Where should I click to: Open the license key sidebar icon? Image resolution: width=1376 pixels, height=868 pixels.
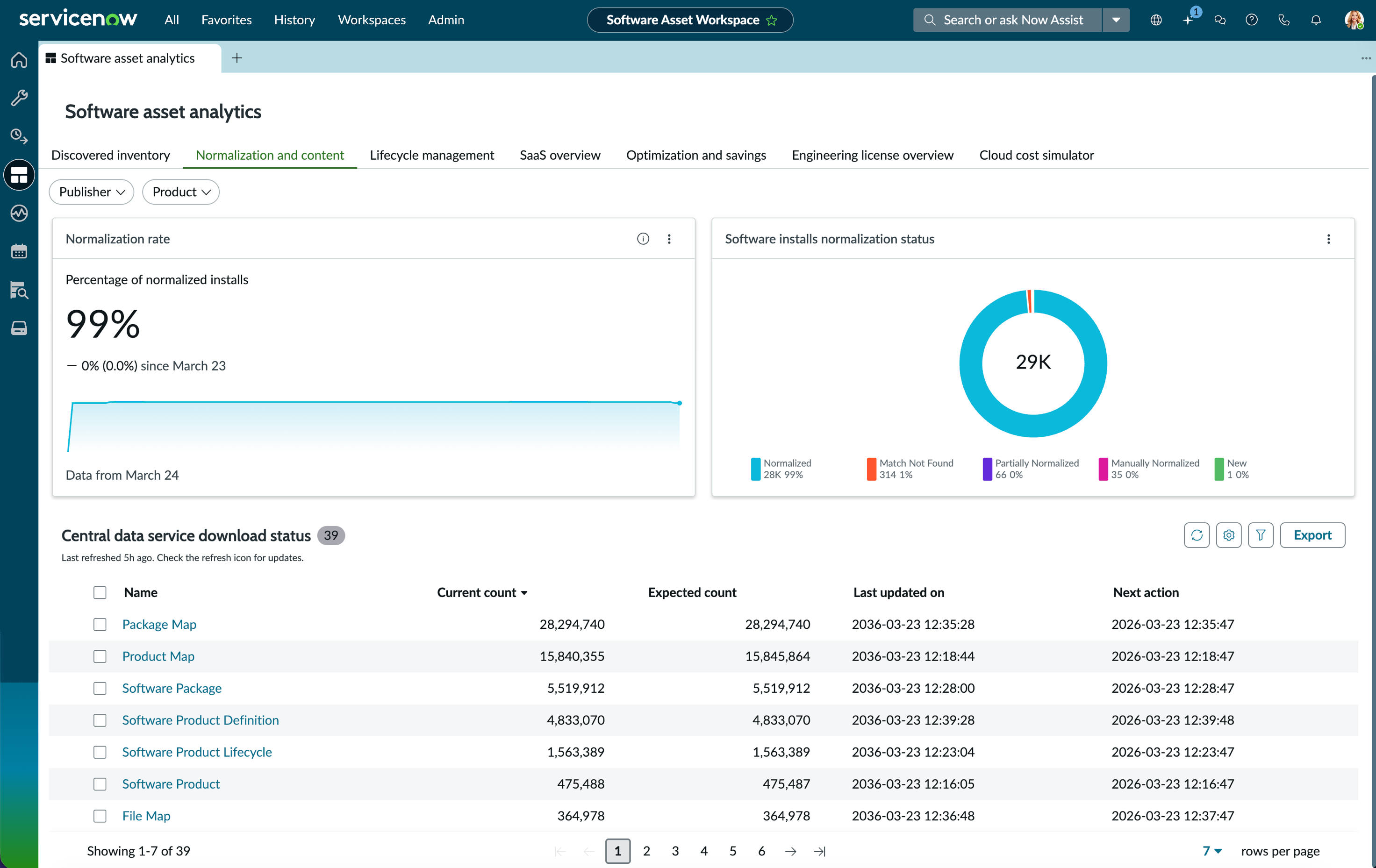tap(19, 136)
